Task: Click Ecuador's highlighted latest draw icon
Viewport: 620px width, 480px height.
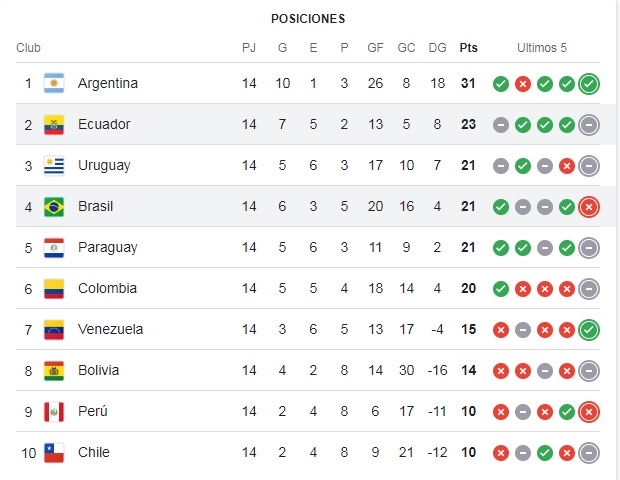Action: click(589, 125)
